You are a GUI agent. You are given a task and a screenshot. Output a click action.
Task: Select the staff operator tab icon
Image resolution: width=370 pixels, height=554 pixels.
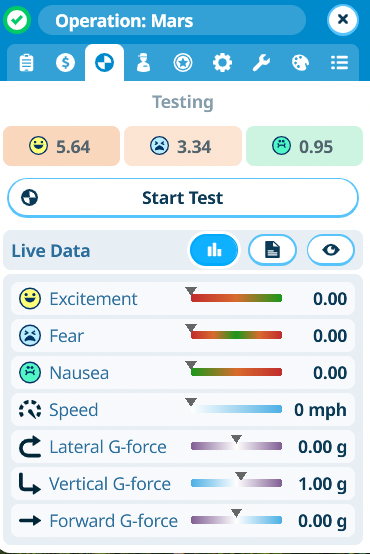[x=143, y=63]
